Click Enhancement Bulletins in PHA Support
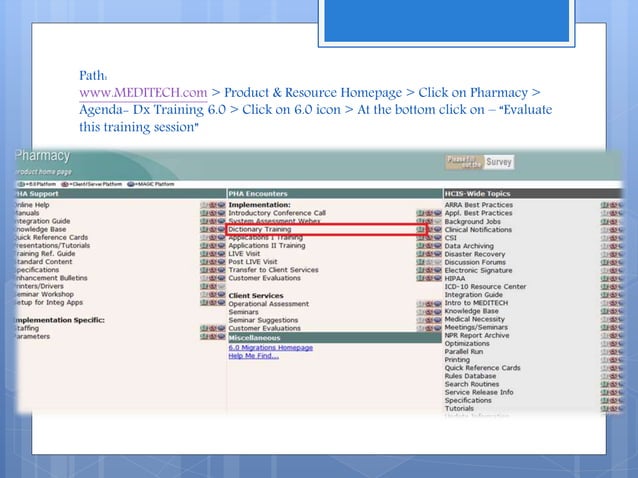 click(51, 278)
